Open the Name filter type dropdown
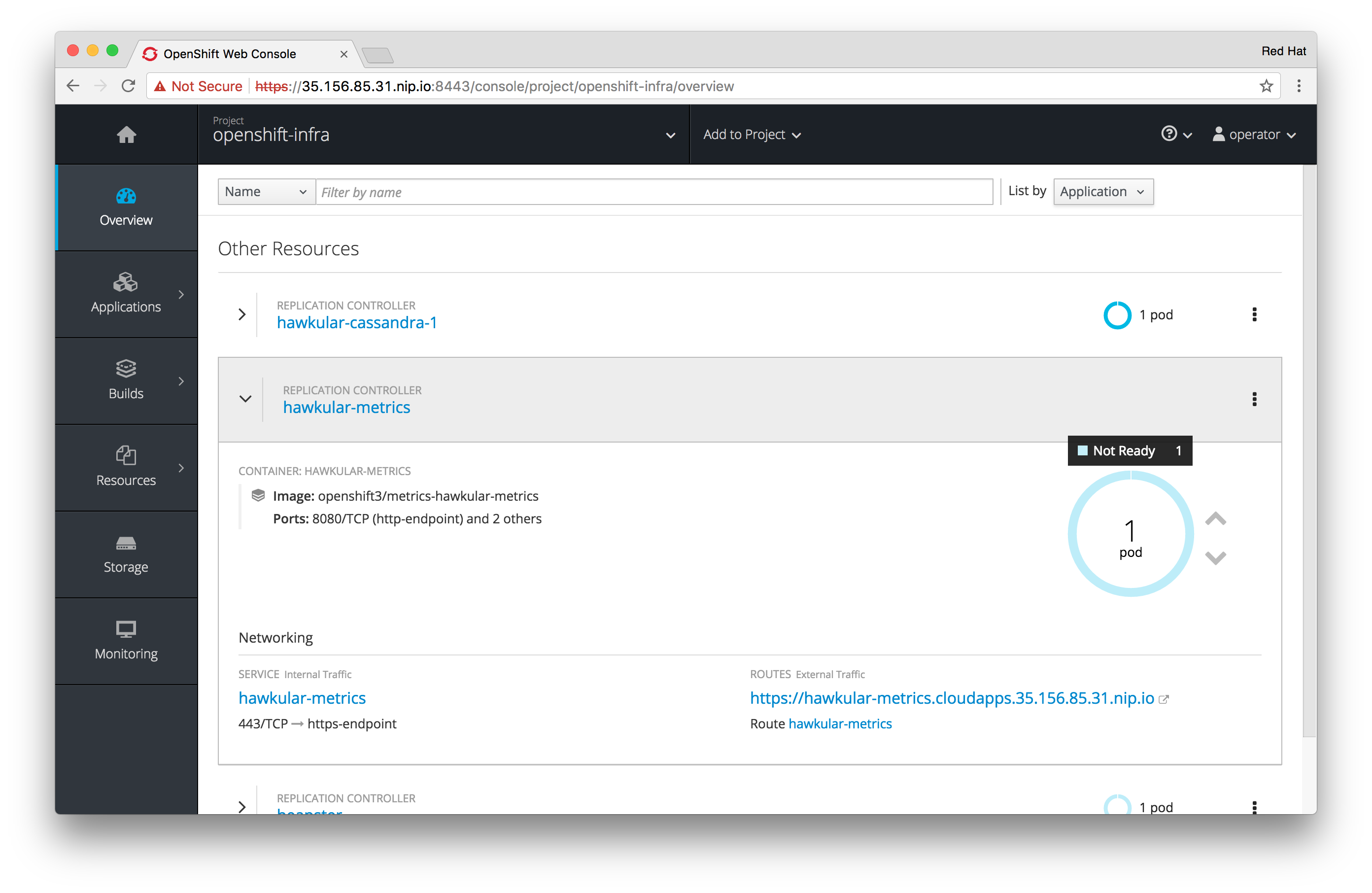This screenshot has height=893, width=1372. [x=266, y=191]
